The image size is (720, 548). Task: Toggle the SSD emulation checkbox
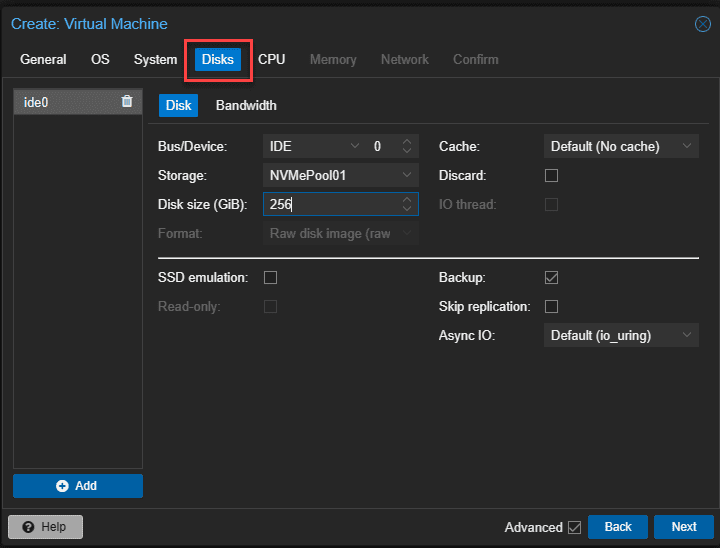pos(270,277)
